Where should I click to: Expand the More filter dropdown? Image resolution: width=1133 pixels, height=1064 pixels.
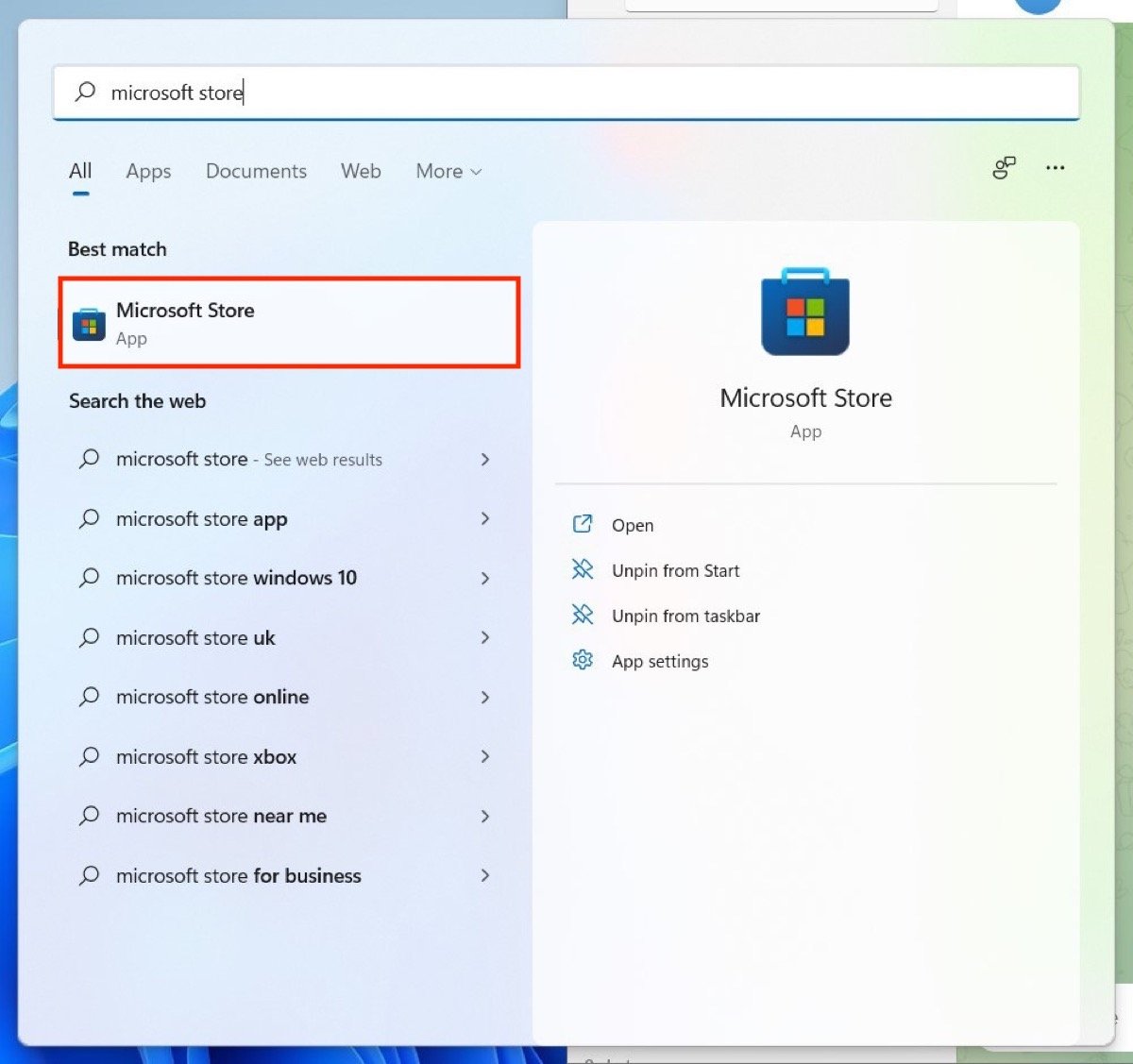click(x=448, y=171)
